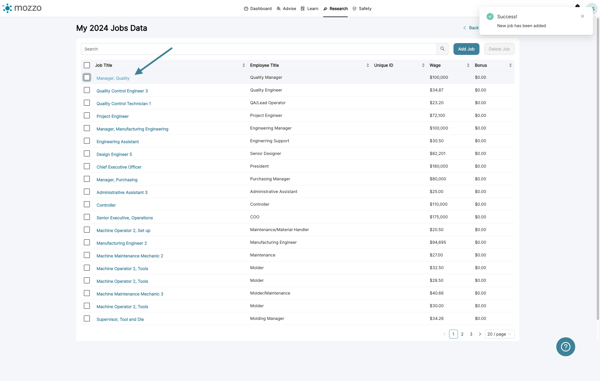
Task: Check the box for Manager, Quality
Action: pos(87,77)
